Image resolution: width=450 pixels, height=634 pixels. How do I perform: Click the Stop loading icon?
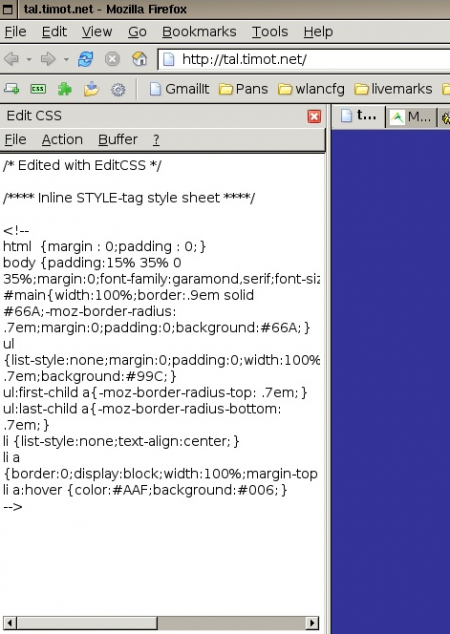pyautogui.click(x=112, y=59)
